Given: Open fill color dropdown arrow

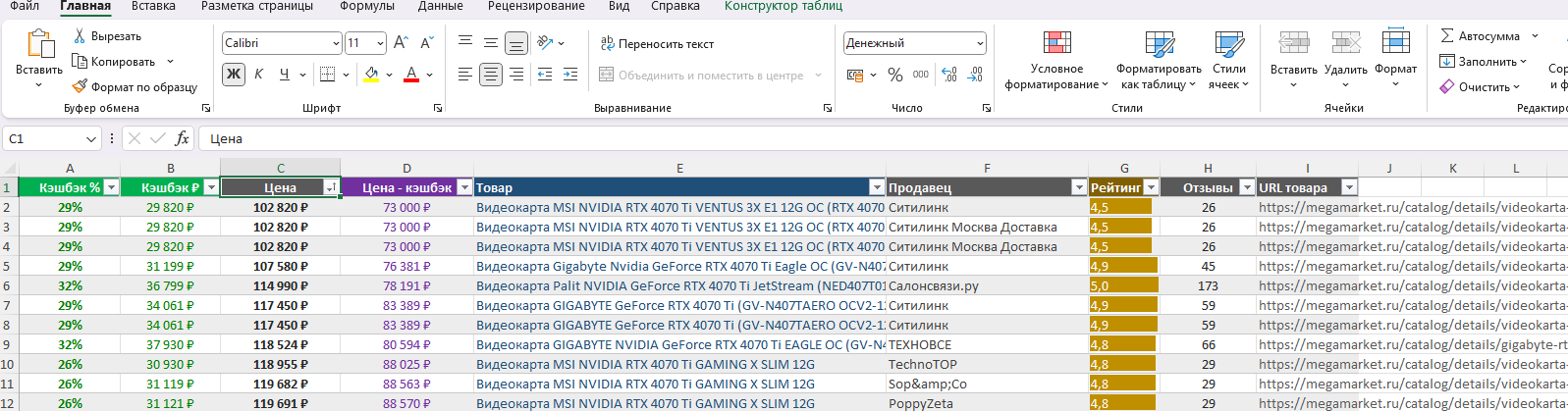Looking at the screenshot, I should pyautogui.click(x=389, y=75).
